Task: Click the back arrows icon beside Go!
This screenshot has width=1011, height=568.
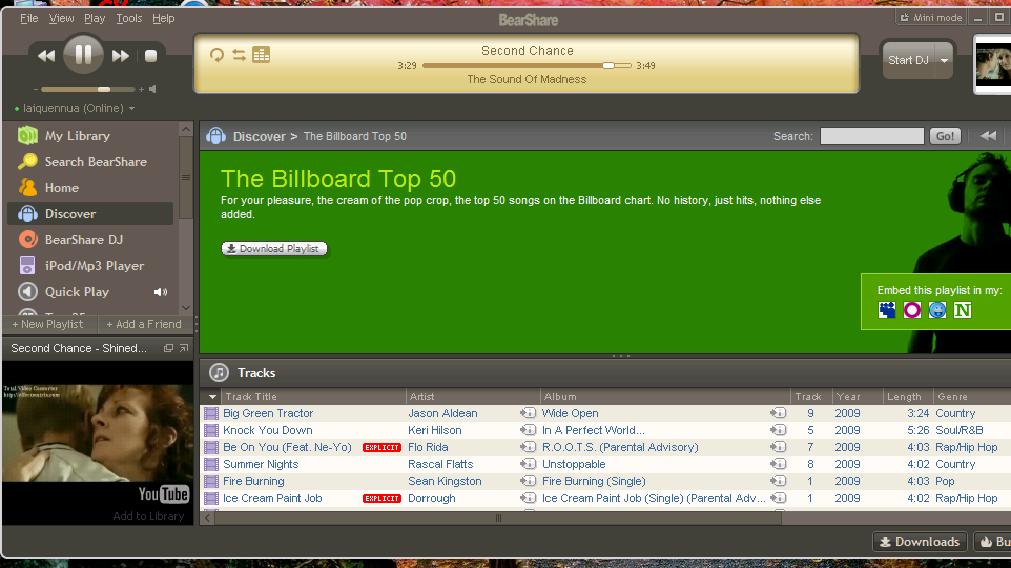Action: click(x=988, y=135)
